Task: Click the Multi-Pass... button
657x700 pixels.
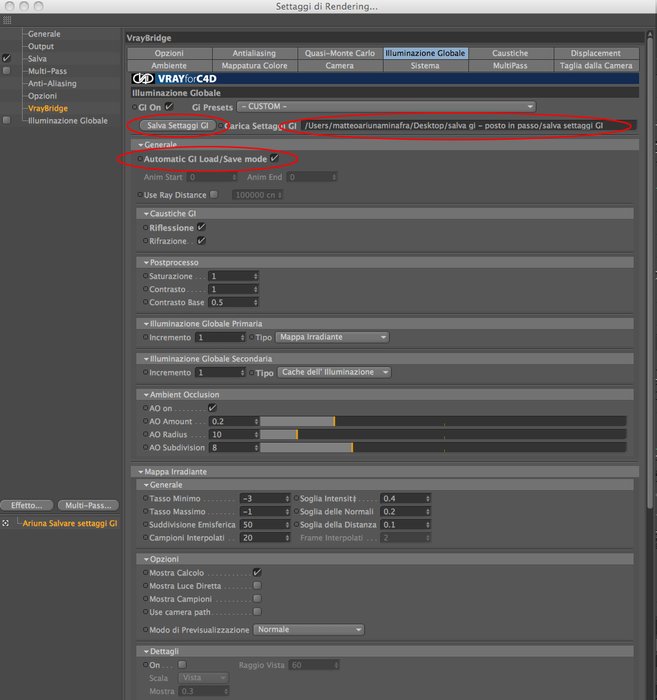Action: [88, 505]
